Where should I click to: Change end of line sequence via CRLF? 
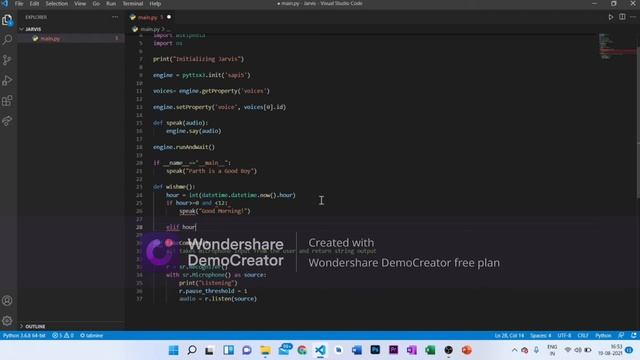coord(583,336)
